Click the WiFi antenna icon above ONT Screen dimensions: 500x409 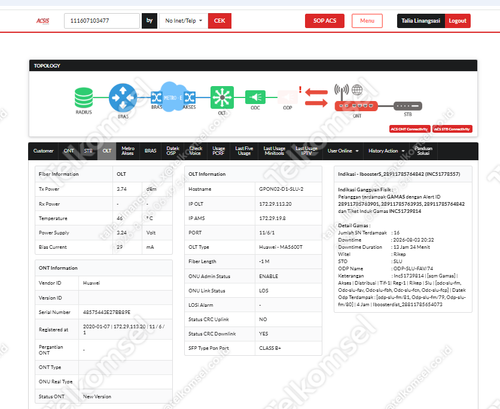pos(342,91)
